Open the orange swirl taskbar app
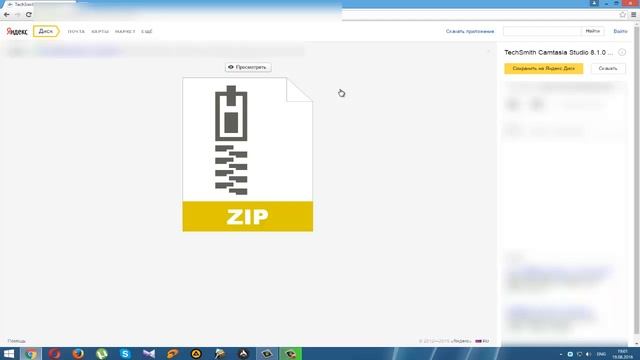The image size is (640, 360). click(x=173, y=353)
